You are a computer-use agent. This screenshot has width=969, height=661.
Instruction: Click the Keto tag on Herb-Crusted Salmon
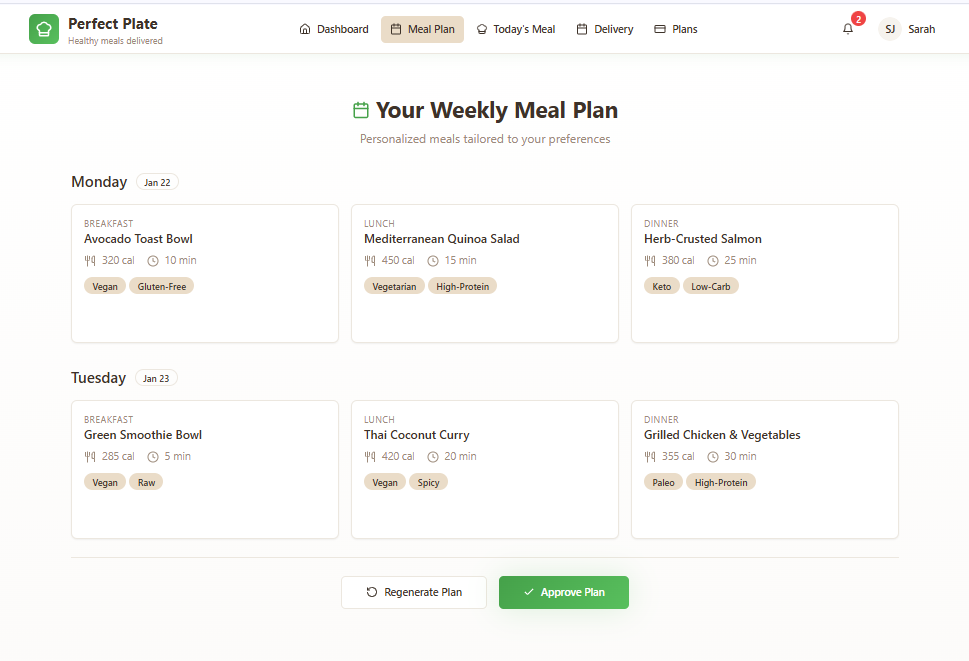(661, 286)
